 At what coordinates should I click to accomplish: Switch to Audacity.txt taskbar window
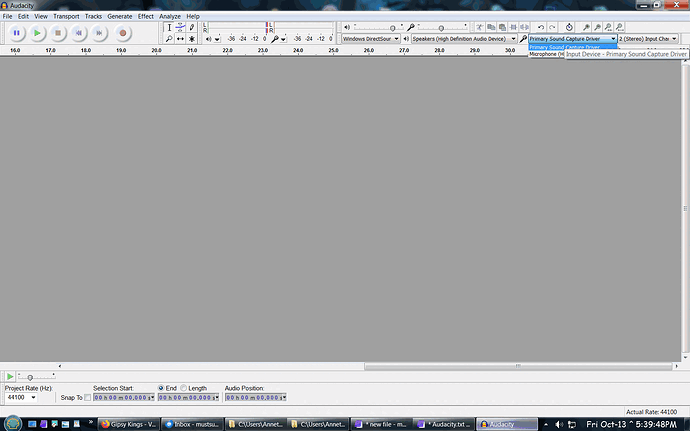445,424
